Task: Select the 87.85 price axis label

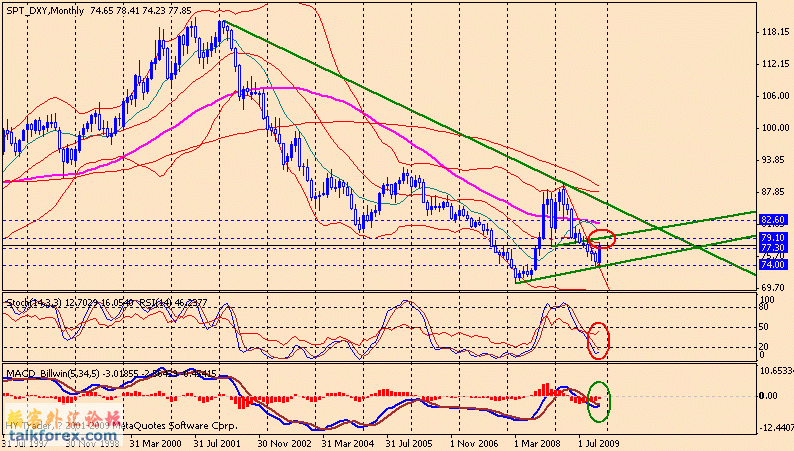Action: pos(773,192)
